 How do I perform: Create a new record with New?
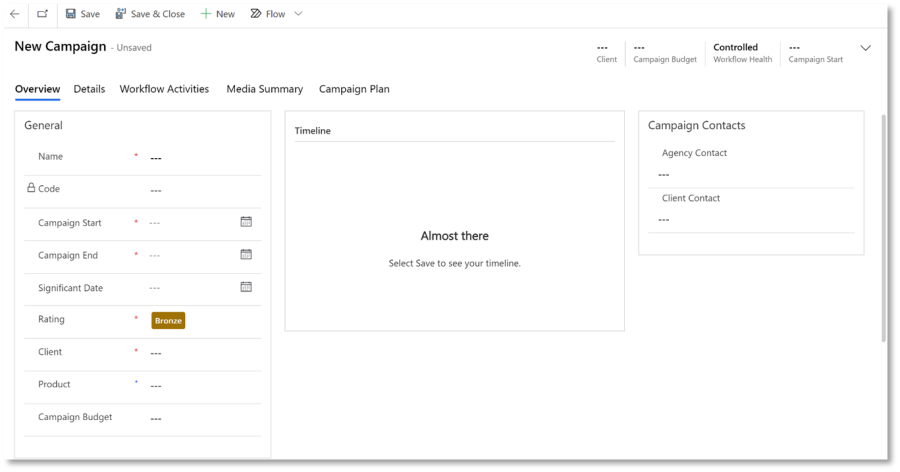coord(217,14)
